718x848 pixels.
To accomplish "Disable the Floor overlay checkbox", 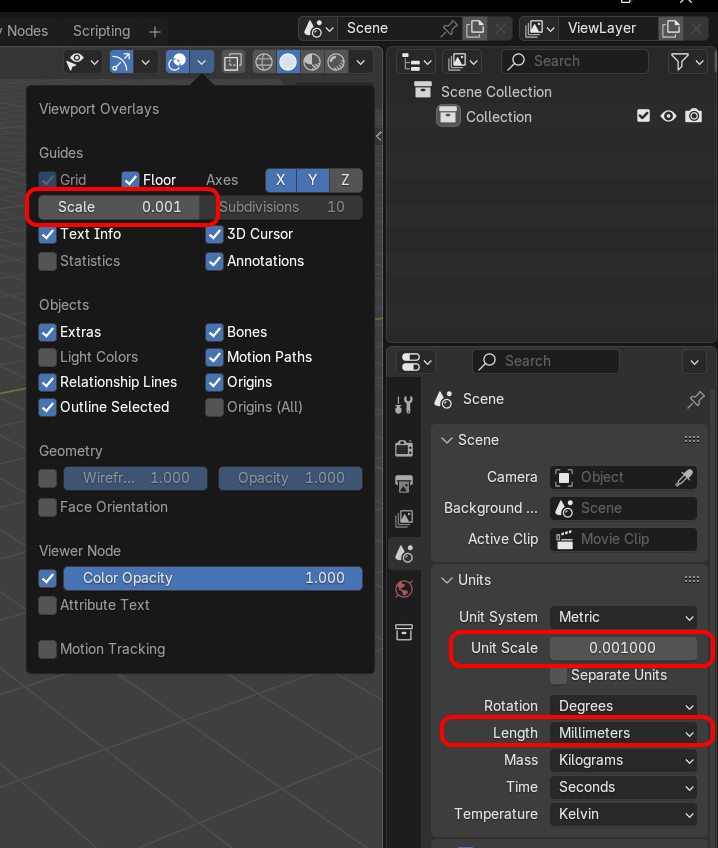I will (131, 180).
